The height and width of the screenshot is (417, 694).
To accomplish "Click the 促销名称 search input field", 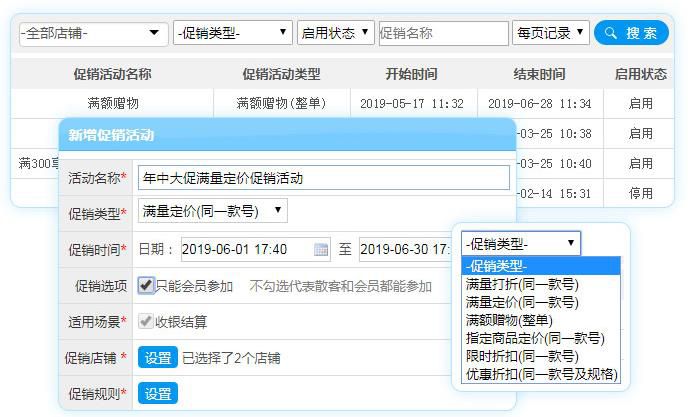I will [443, 33].
